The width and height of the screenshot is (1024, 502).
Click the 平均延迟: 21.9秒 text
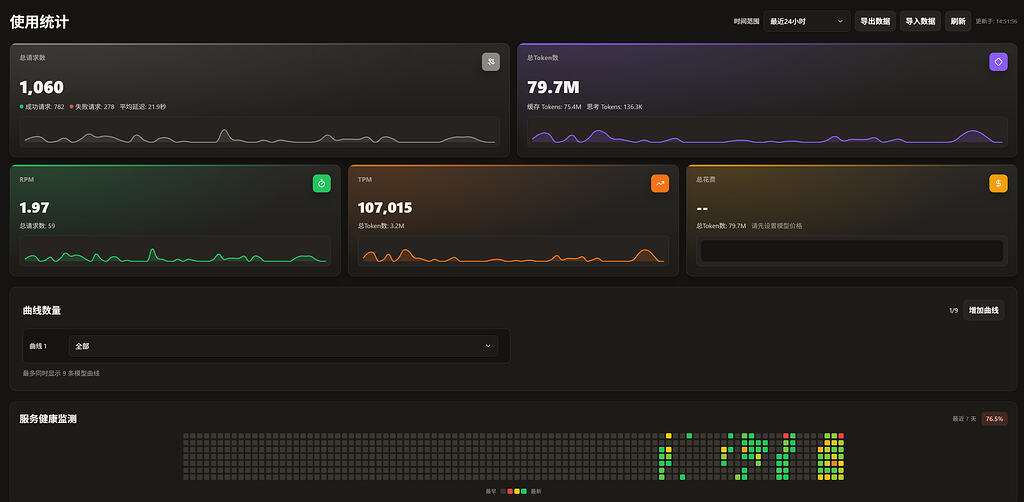pyautogui.click(x=142, y=106)
